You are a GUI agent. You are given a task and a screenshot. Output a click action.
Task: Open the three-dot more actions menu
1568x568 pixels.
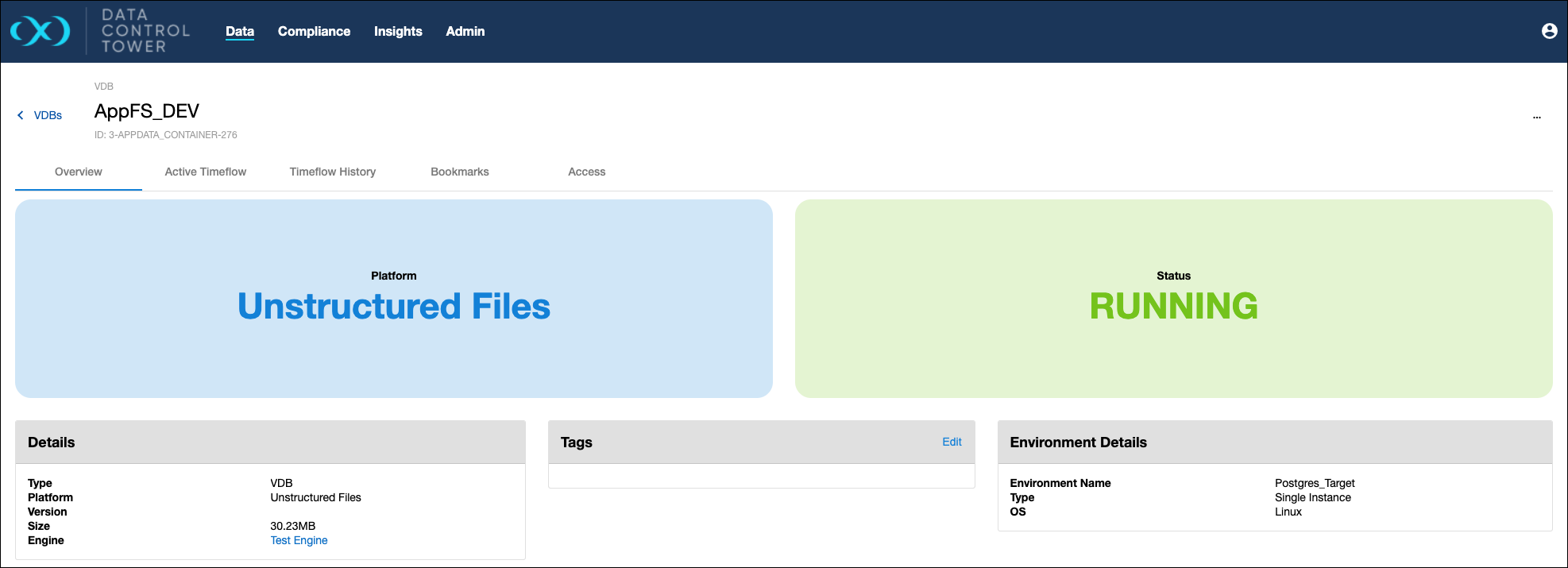click(1536, 117)
